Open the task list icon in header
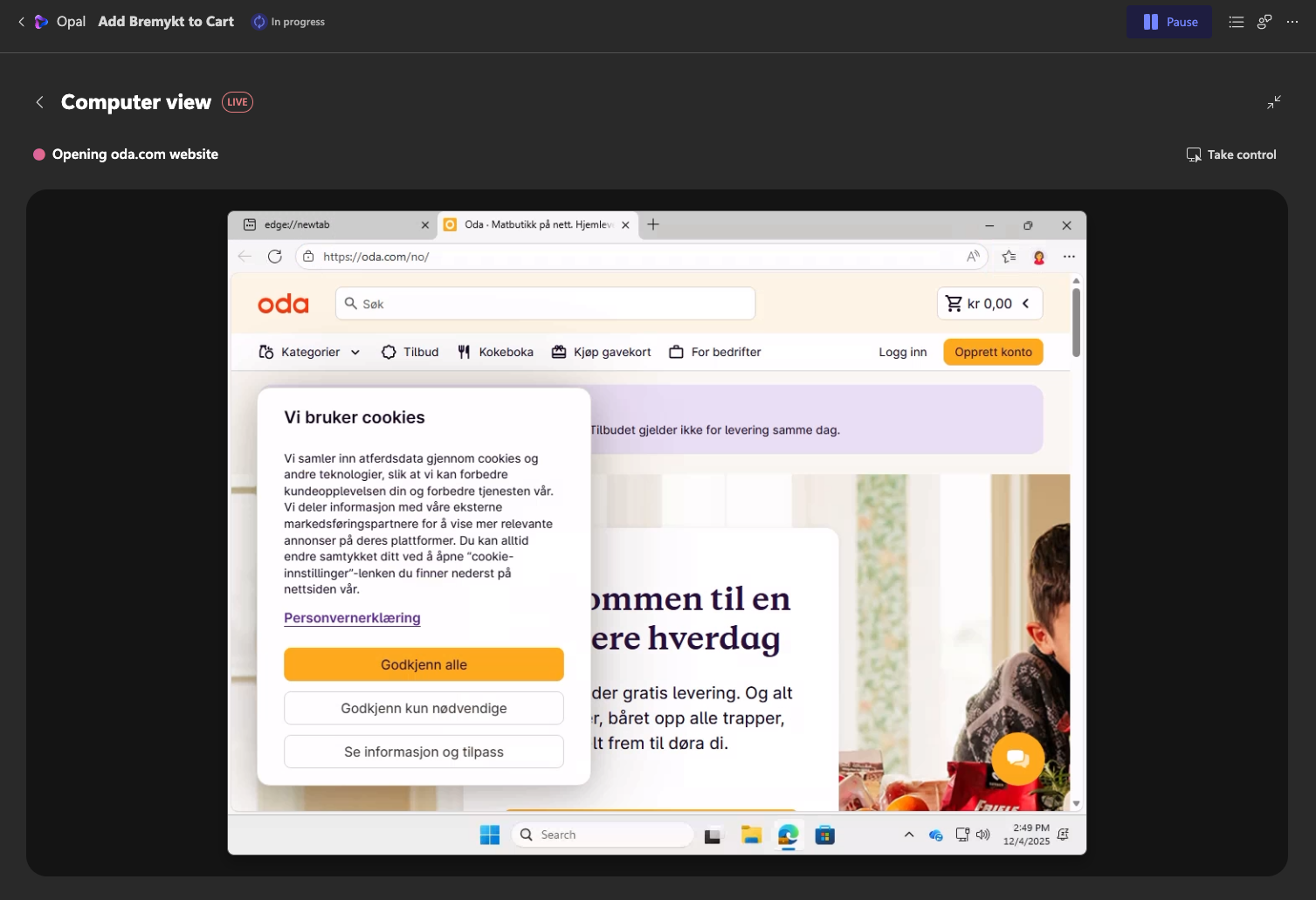The height and width of the screenshot is (900, 1316). pyautogui.click(x=1236, y=22)
